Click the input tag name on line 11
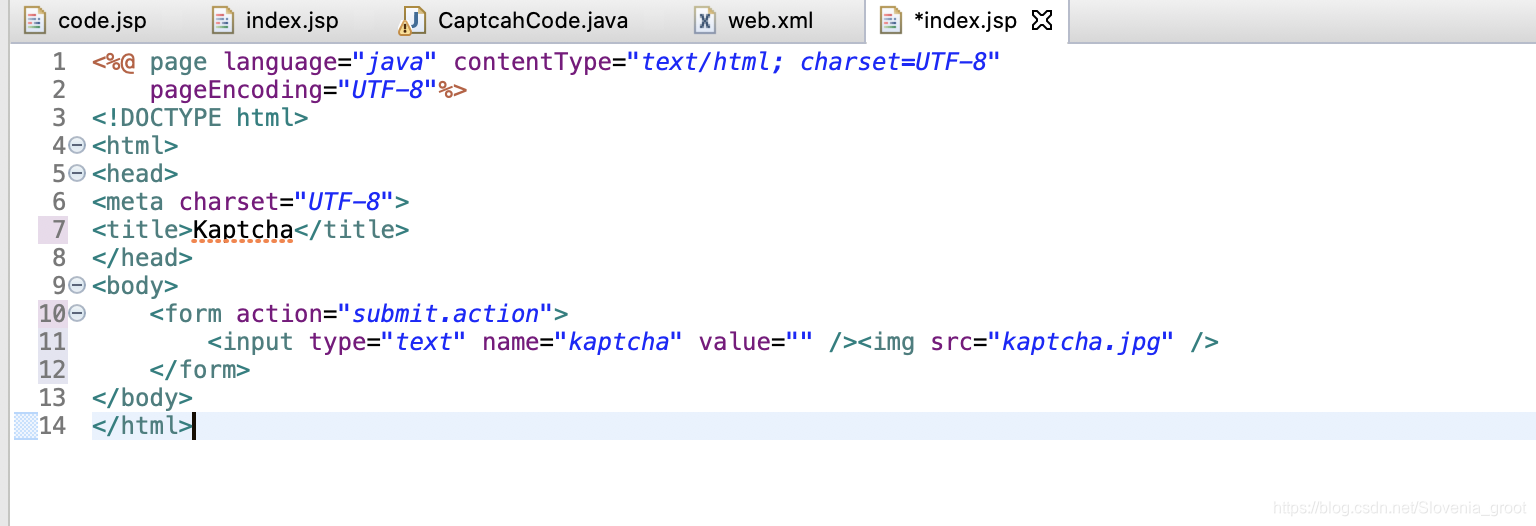1536x526 pixels. (258, 342)
